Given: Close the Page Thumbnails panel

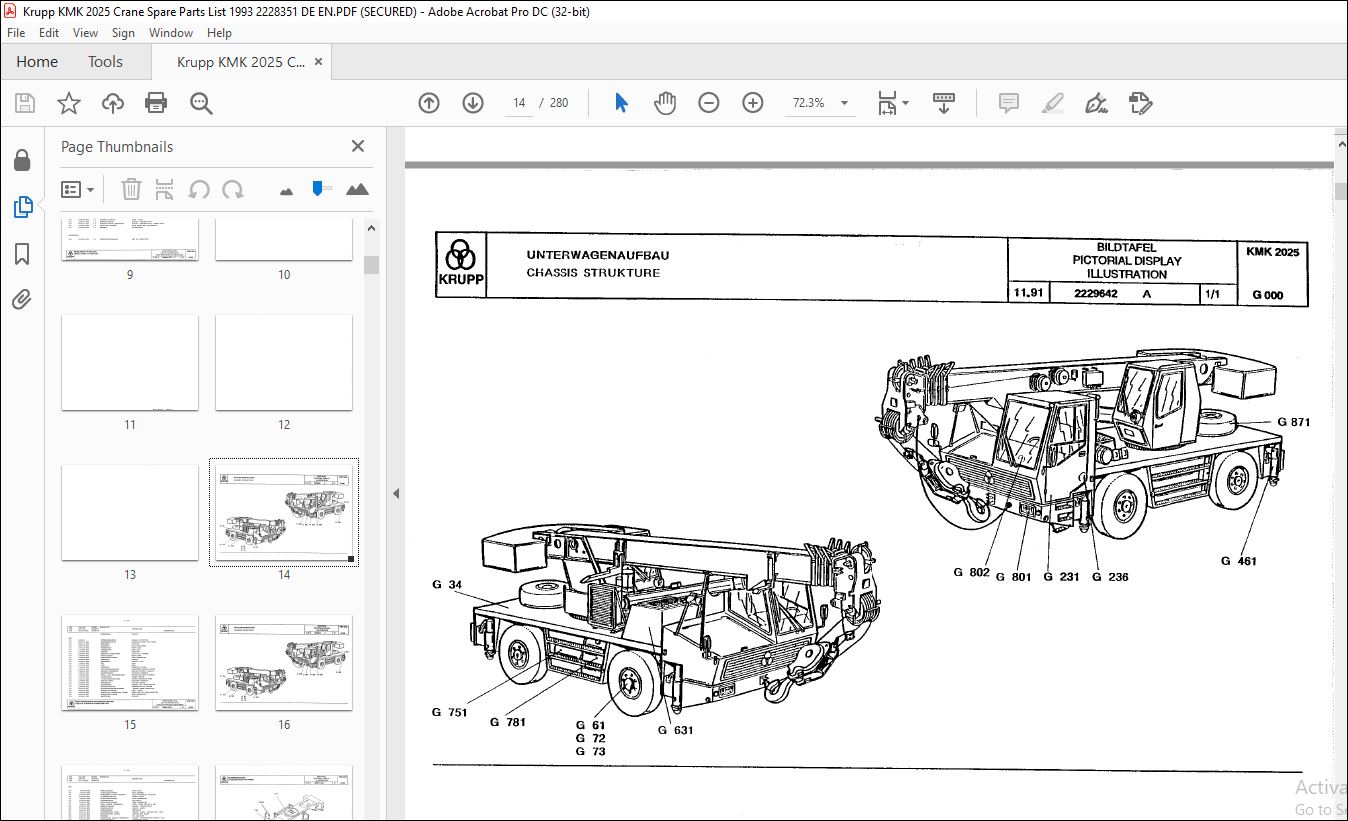Looking at the screenshot, I should 358,146.
